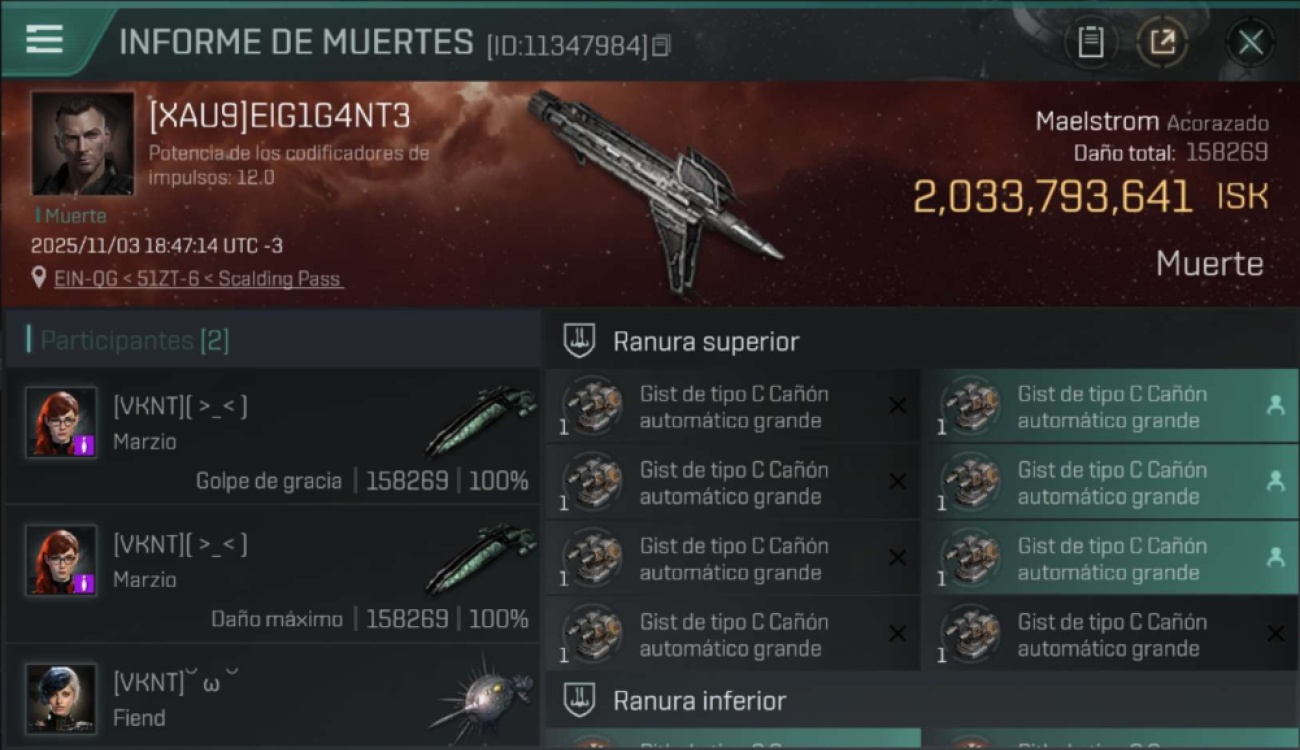View victim EIG1G4NT3 portrait
1300x750 pixels.
coord(82,144)
